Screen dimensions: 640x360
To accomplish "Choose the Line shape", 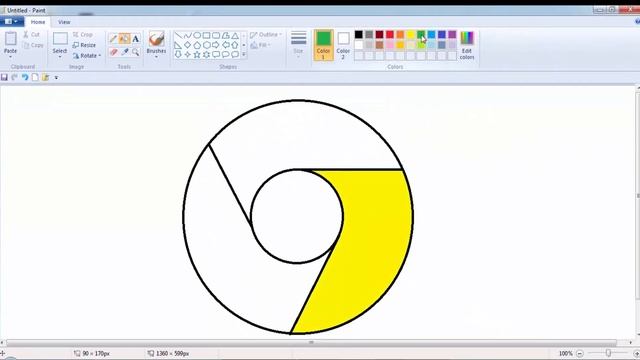I will point(178,36).
